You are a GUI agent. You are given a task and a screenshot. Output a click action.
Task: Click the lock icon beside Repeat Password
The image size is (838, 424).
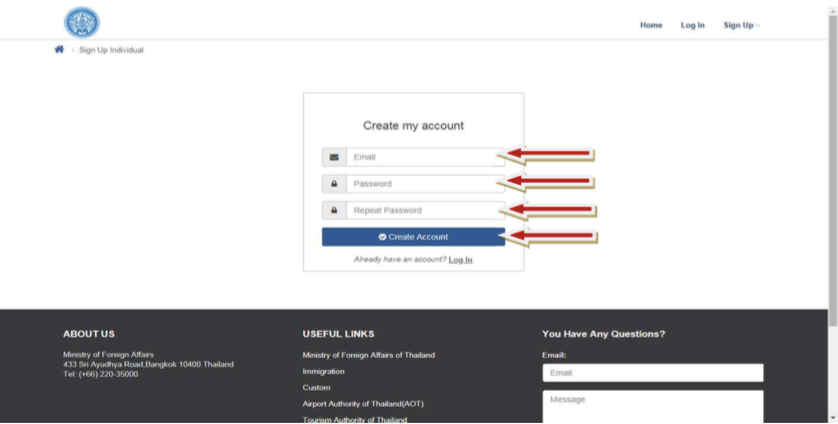pos(334,211)
